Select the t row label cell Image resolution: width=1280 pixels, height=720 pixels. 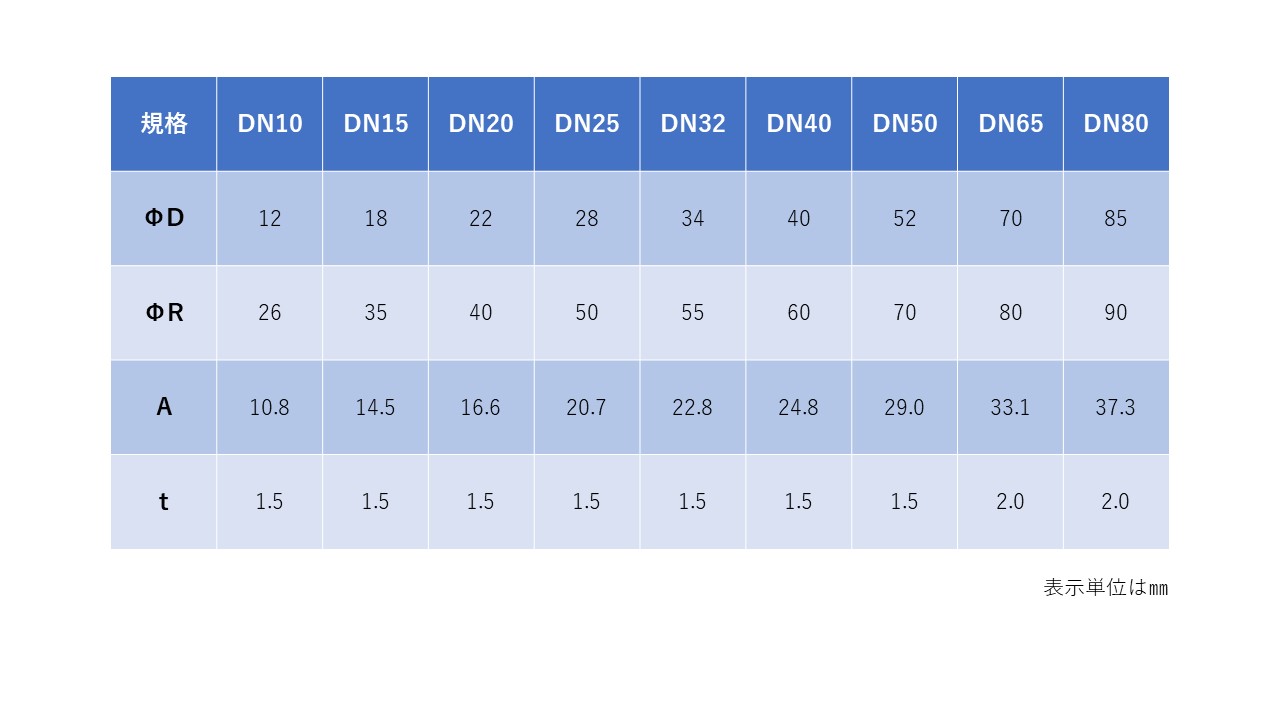click(164, 502)
